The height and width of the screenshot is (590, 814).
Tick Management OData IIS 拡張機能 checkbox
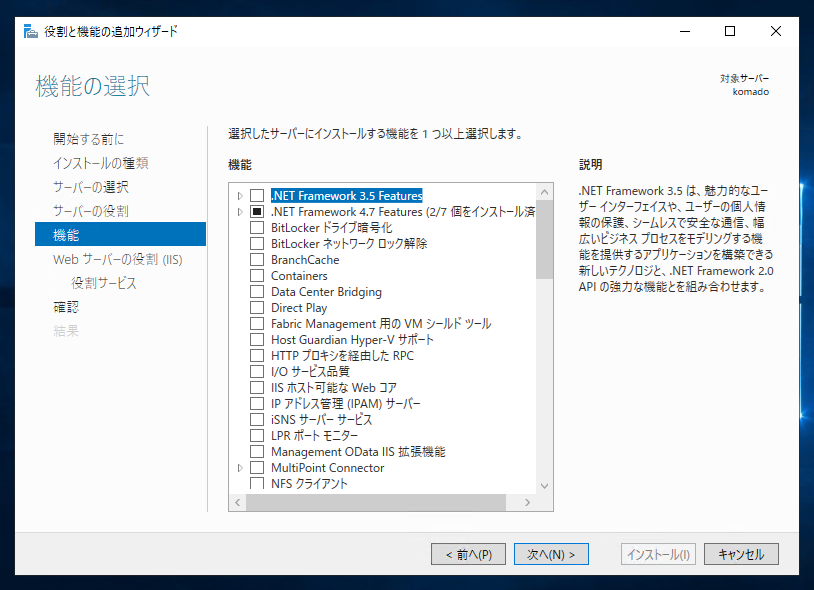coord(257,452)
